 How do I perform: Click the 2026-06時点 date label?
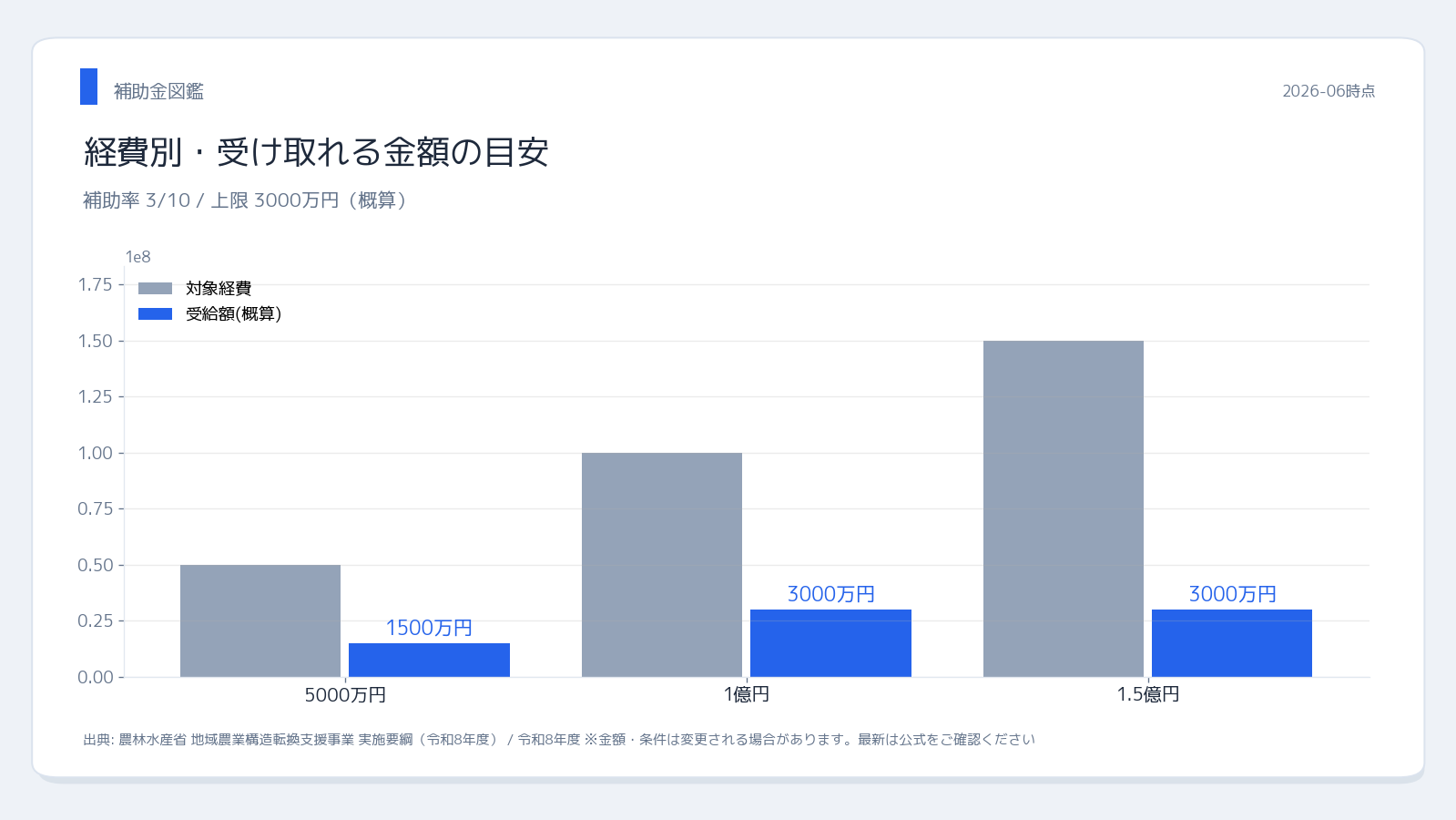[1329, 91]
